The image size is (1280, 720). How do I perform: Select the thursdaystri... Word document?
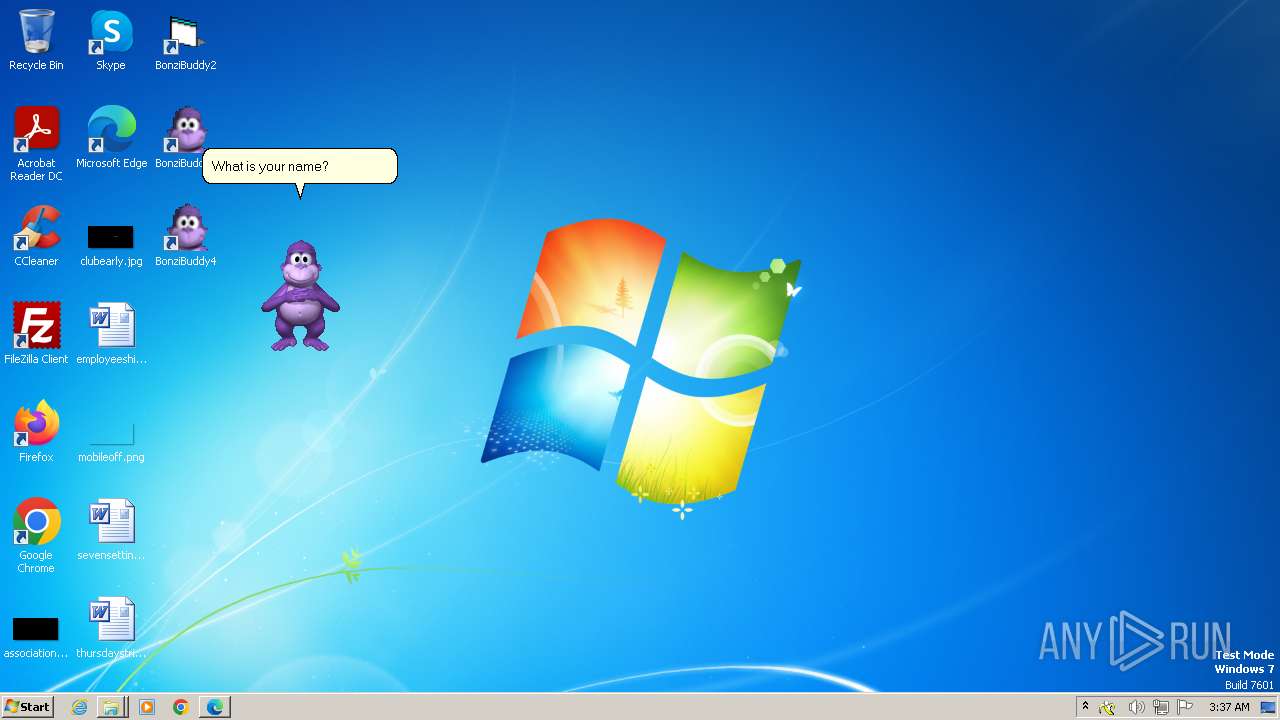point(111,628)
